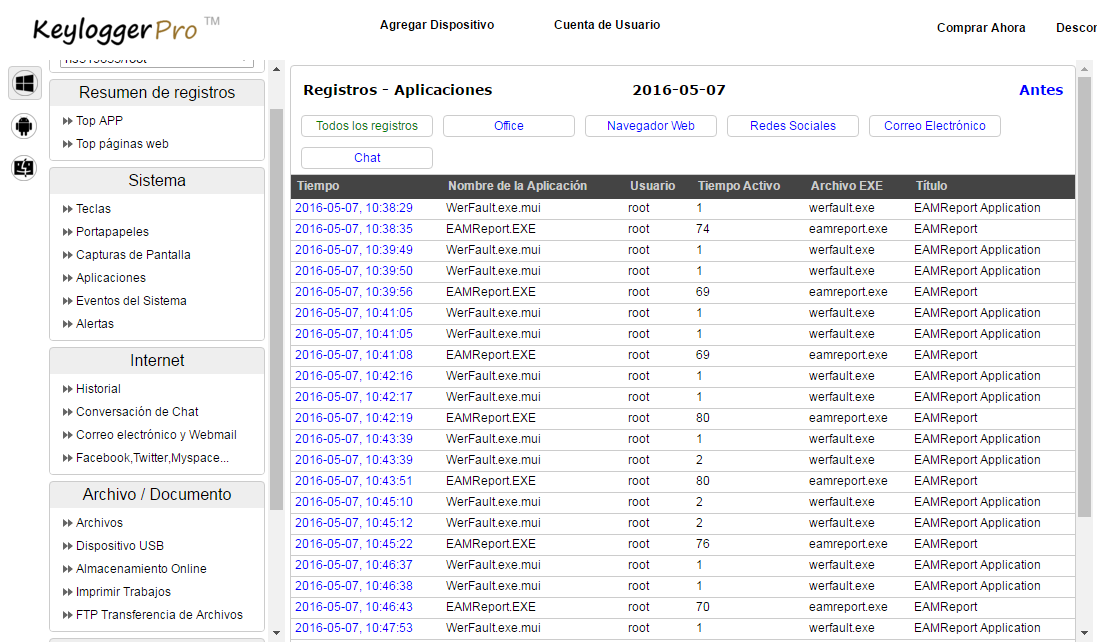Open log entry at 10:47:53
The width and height of the screenshot is (1097, 642).
click(354, 628)
